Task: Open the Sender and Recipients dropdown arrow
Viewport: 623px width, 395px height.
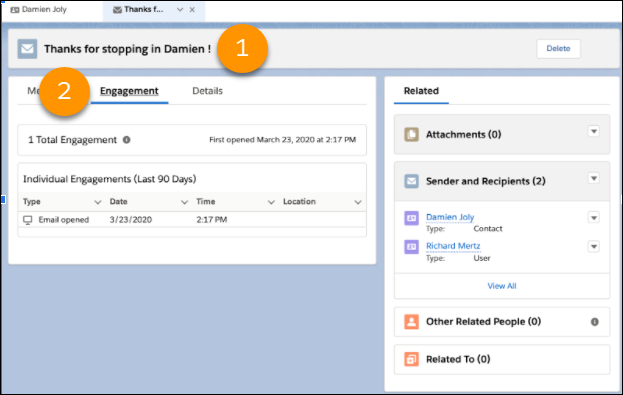Action: pos(594,178)
